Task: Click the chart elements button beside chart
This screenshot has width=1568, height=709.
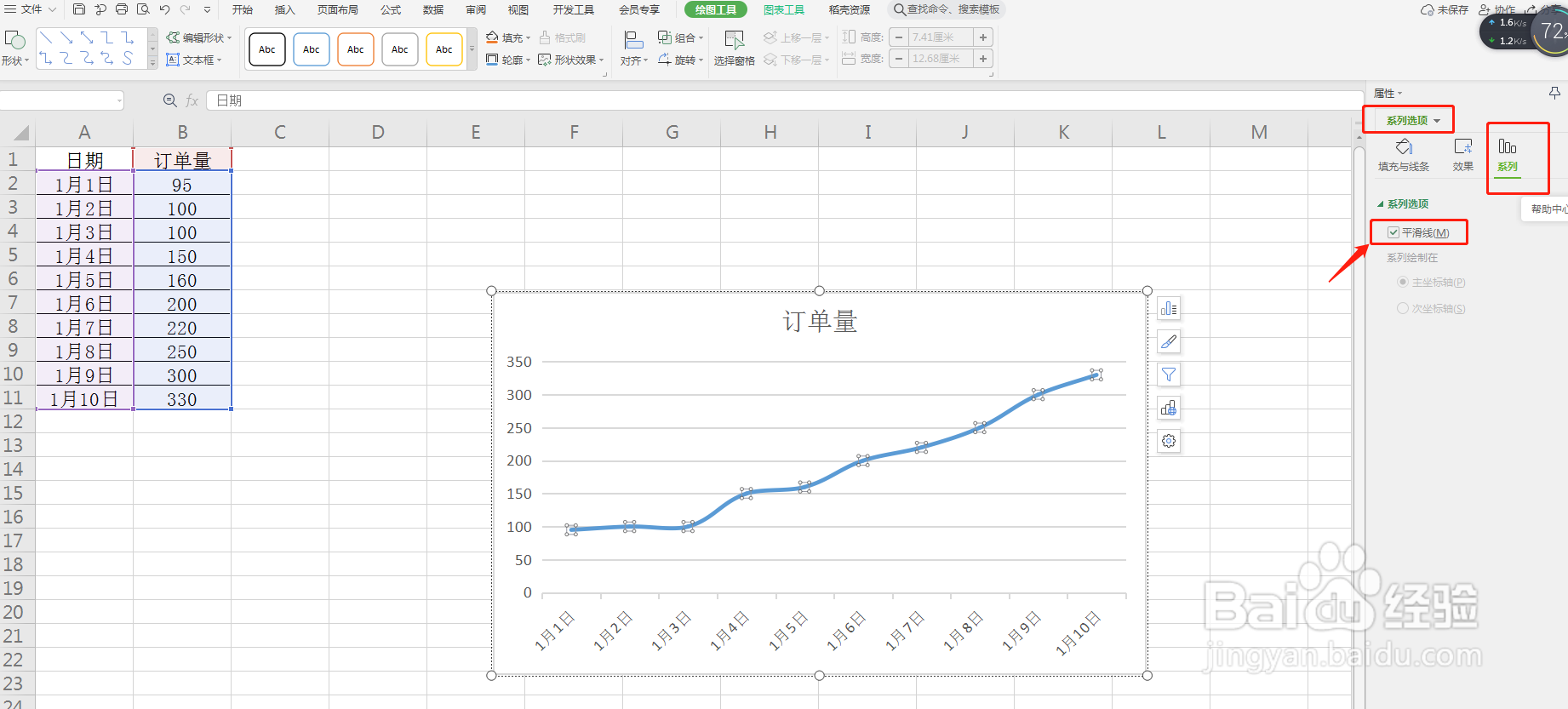Action: 1169,308
